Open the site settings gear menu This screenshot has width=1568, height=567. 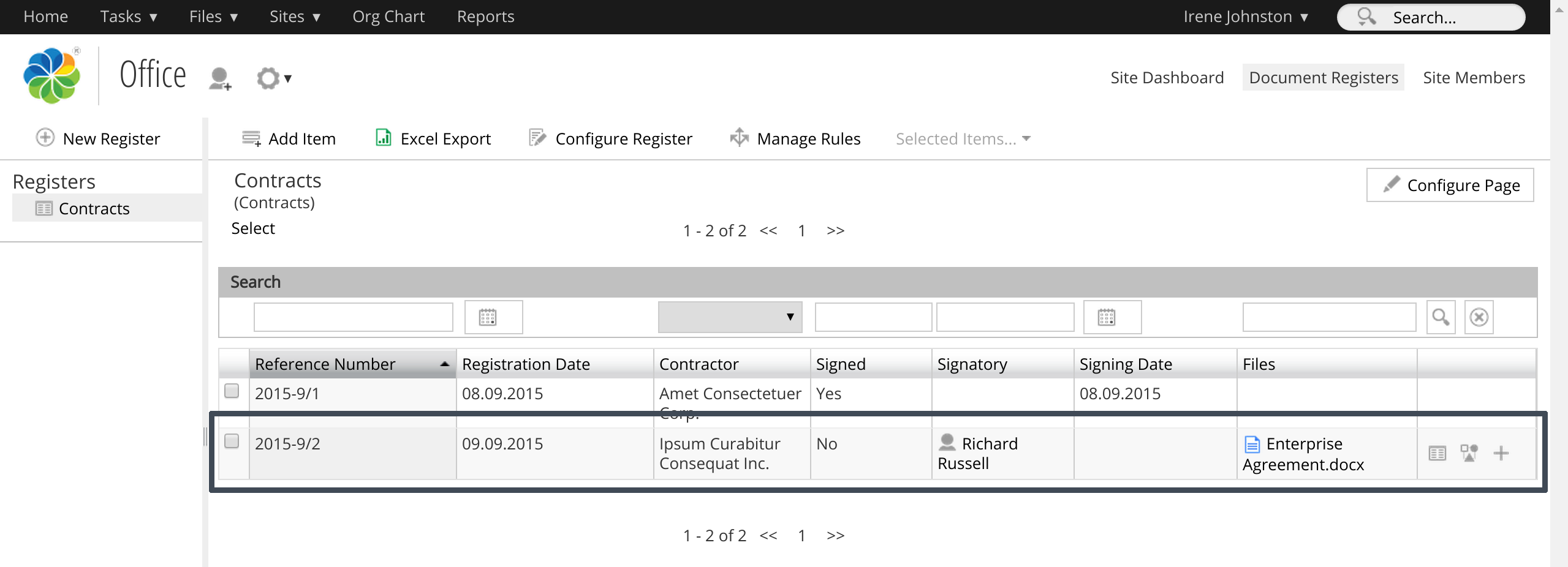[x=273, y=78]
